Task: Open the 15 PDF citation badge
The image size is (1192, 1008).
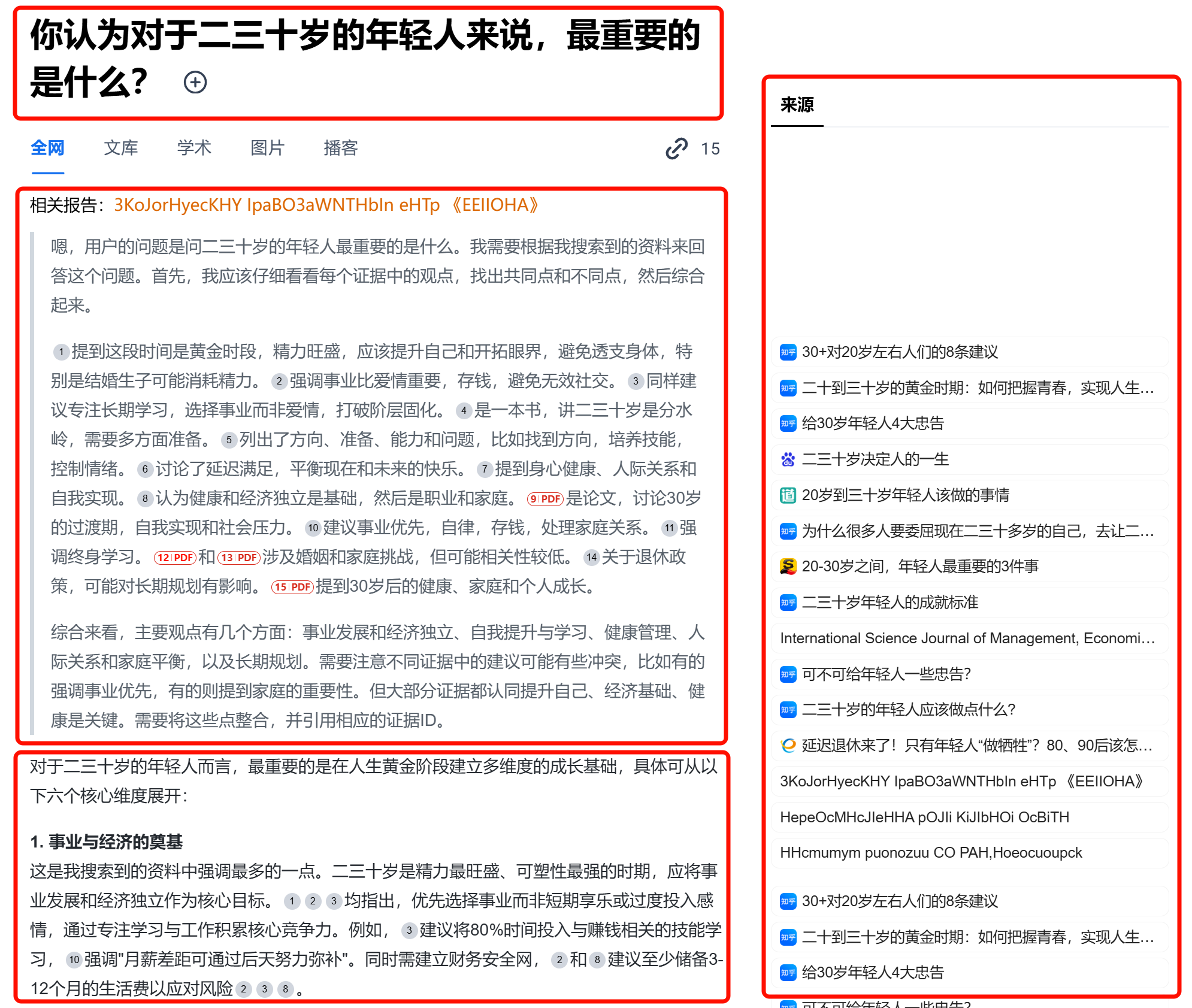Action: [x=292, y=586]
